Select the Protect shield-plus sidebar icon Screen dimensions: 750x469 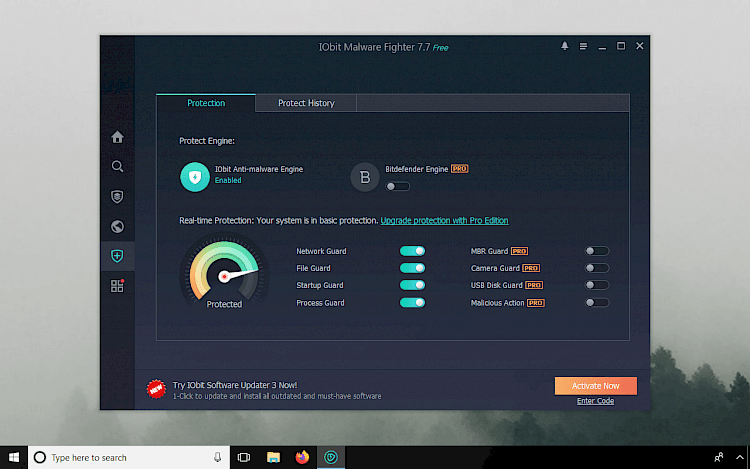click(117, 256)
